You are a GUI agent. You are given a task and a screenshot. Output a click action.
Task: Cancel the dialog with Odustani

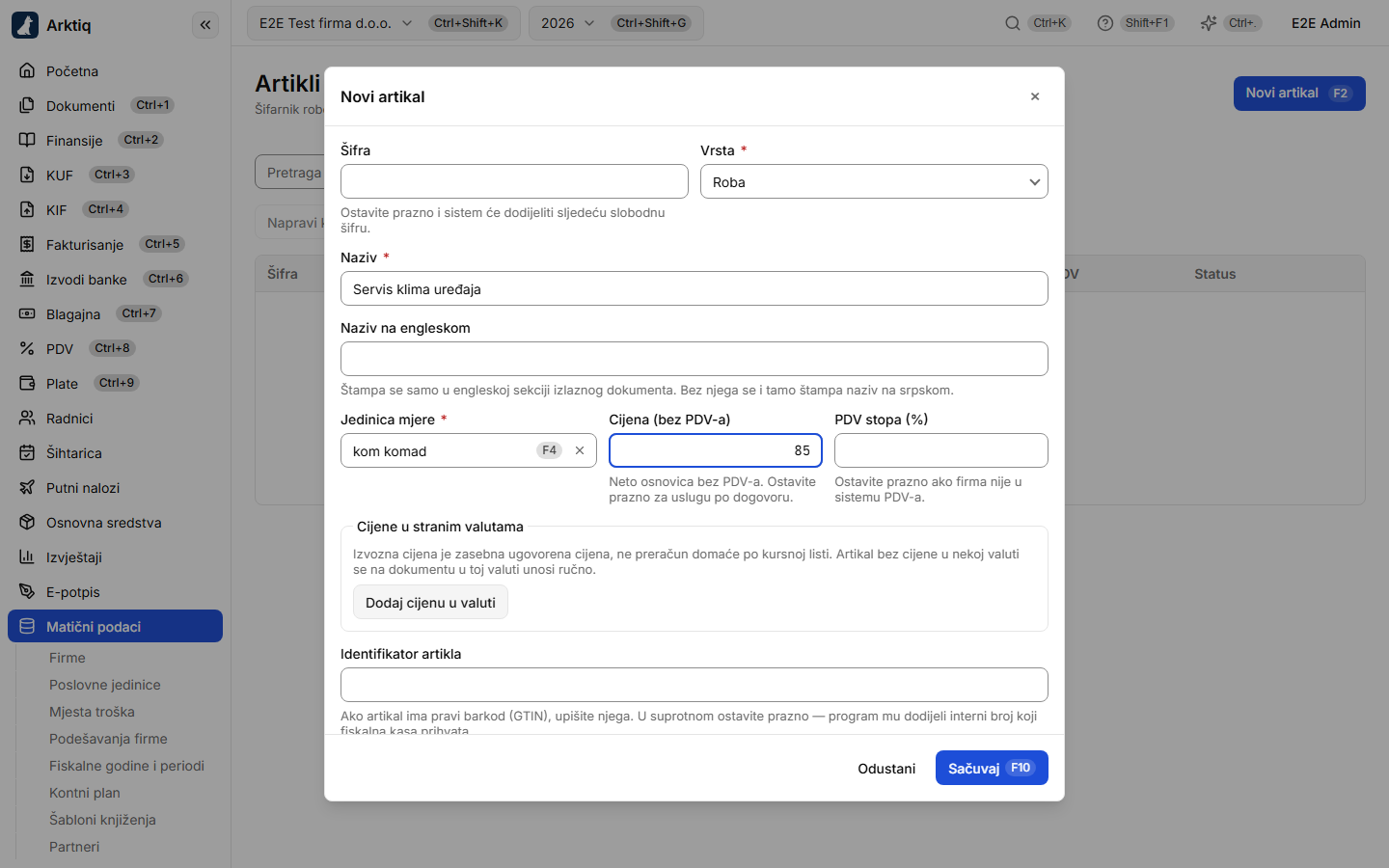coord(886,768)
